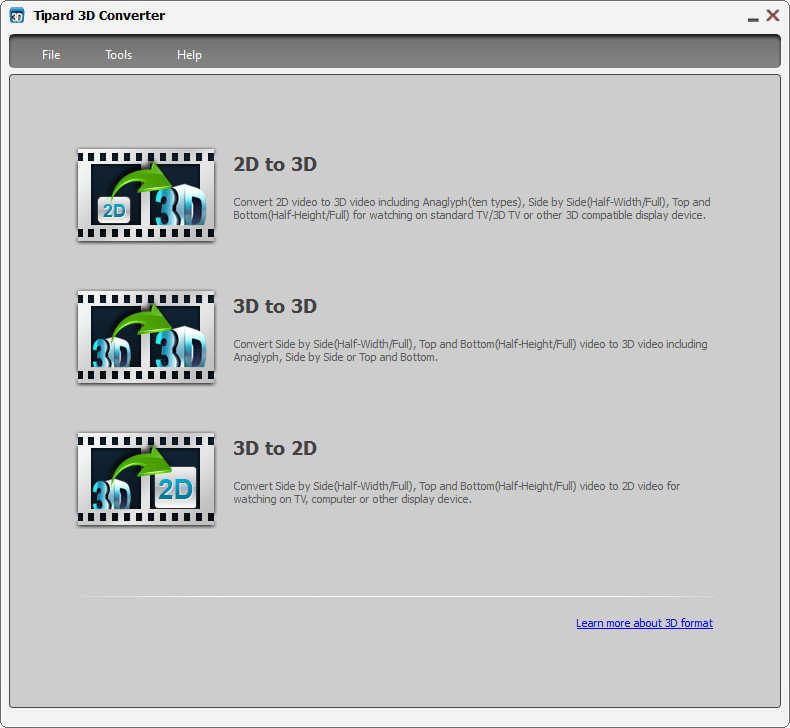The width and height of the screenshot is (790, 728).
Task: Select the '3D to 2D' heading
Action: coord(275,448)
